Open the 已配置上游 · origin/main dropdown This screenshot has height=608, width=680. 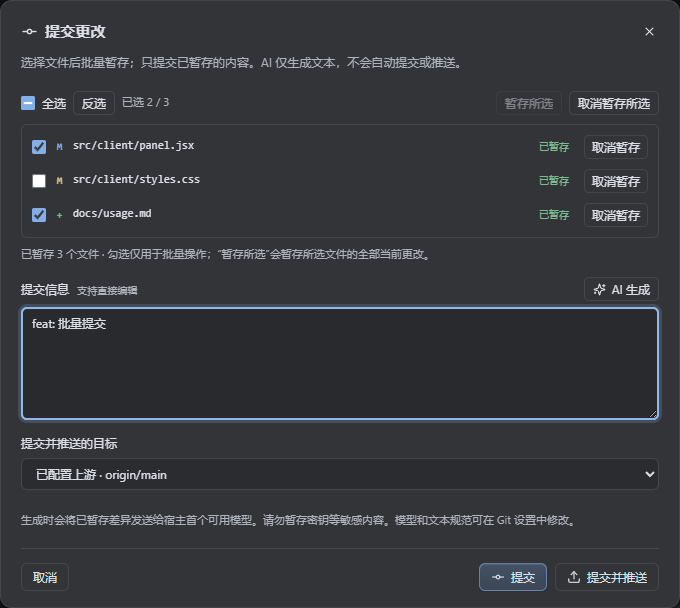point(340,474)
